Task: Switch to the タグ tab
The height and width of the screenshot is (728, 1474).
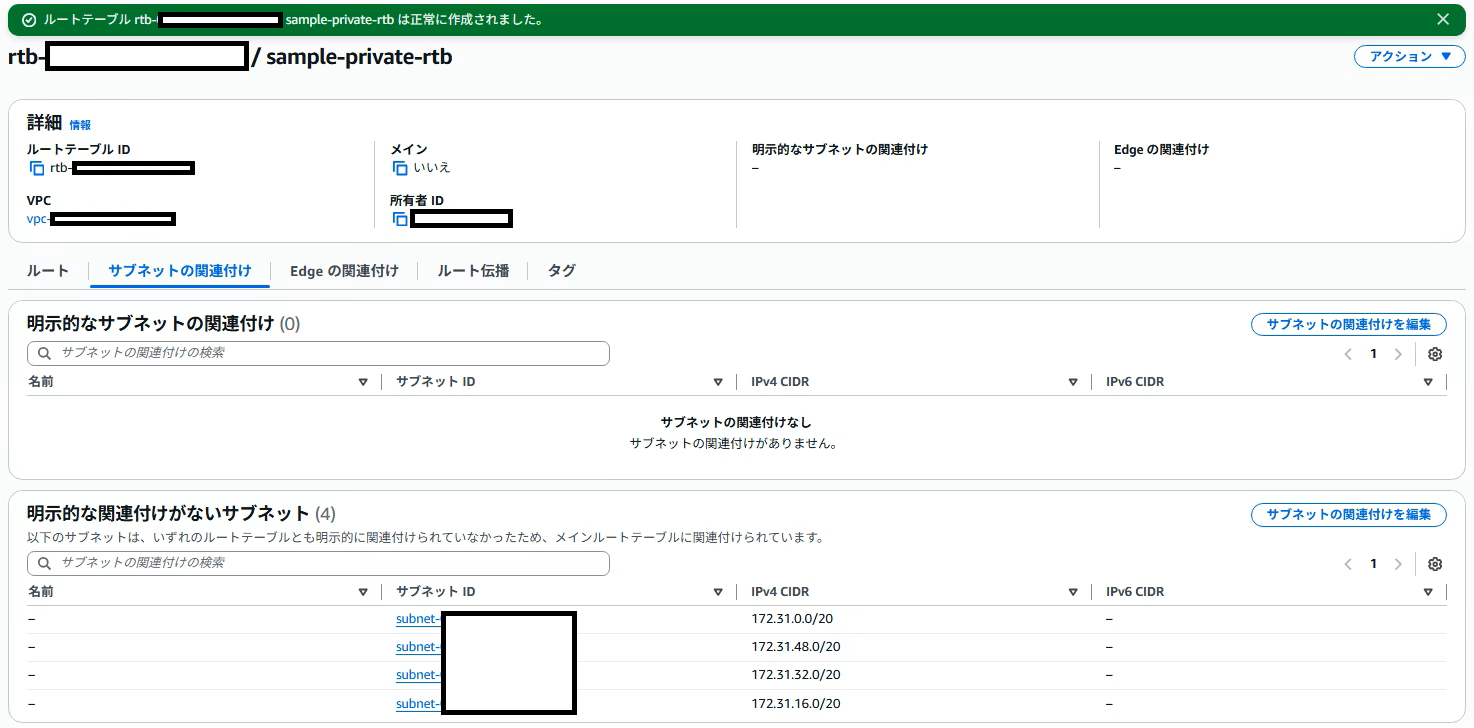Action: (561, 270)
